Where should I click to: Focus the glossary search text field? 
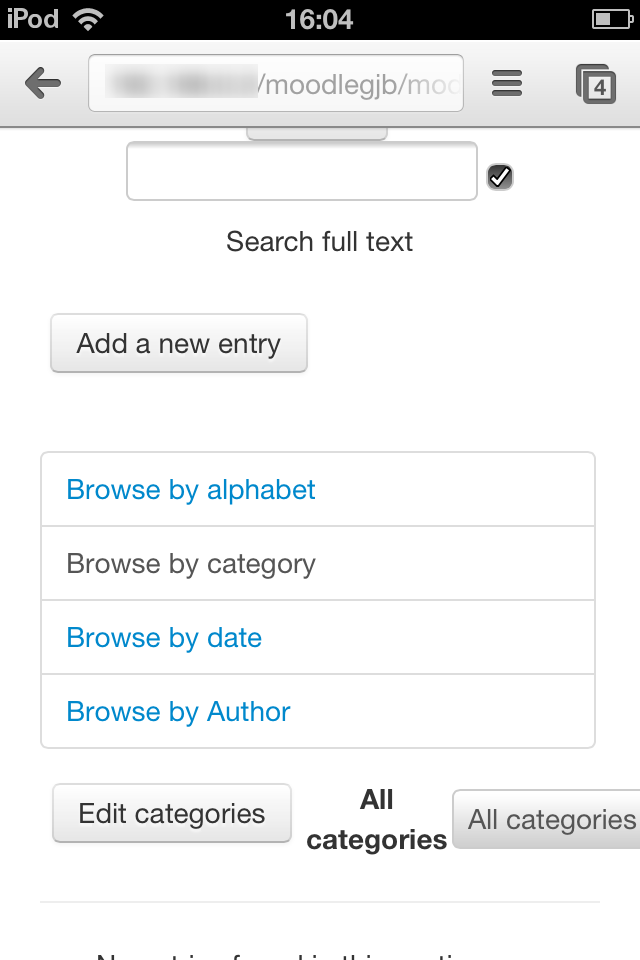(x=302, y=171)
